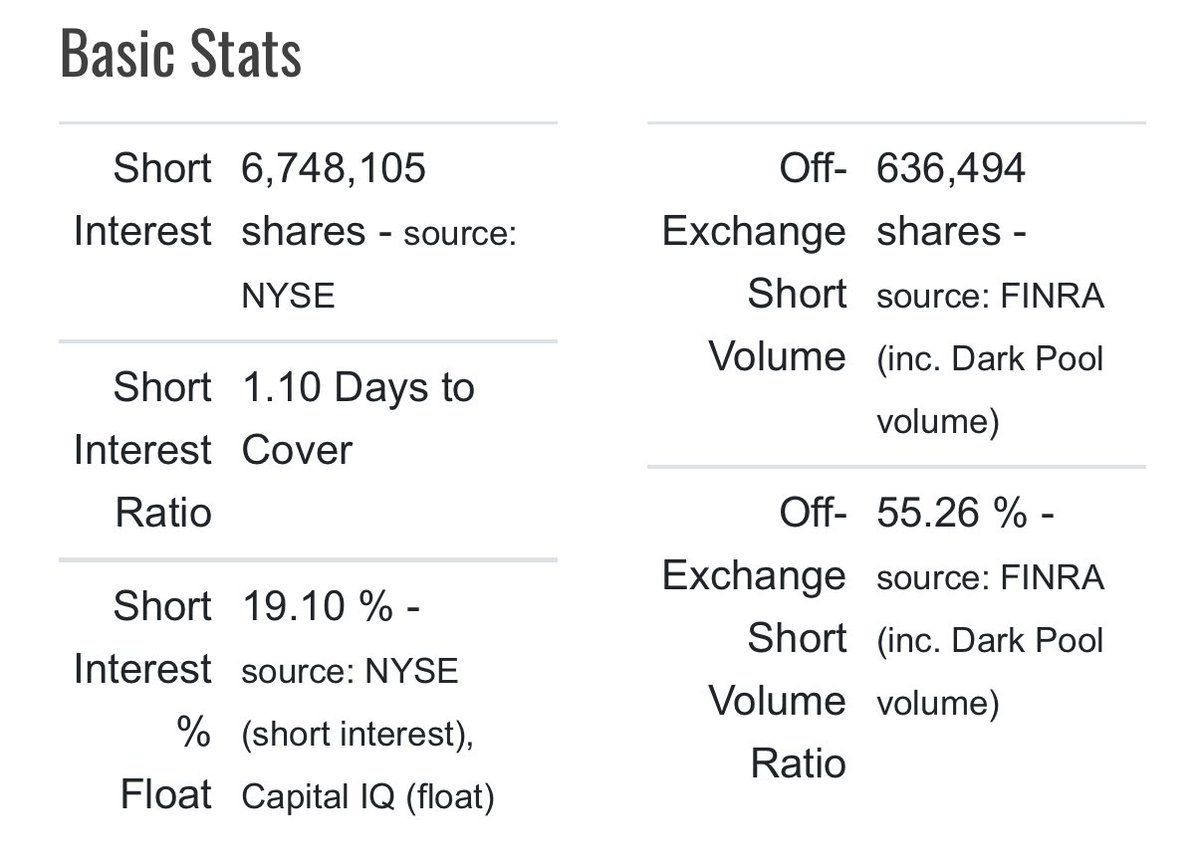Click the 1.10 Days to Cover value
Viewport: 1200px width, 868px height.
pos(358,418)
